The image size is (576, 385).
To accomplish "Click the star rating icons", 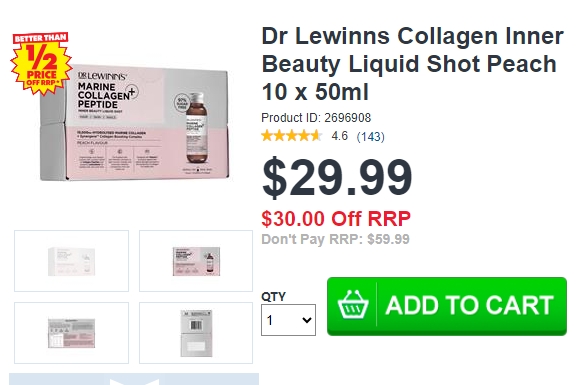I will coord(292,136).
